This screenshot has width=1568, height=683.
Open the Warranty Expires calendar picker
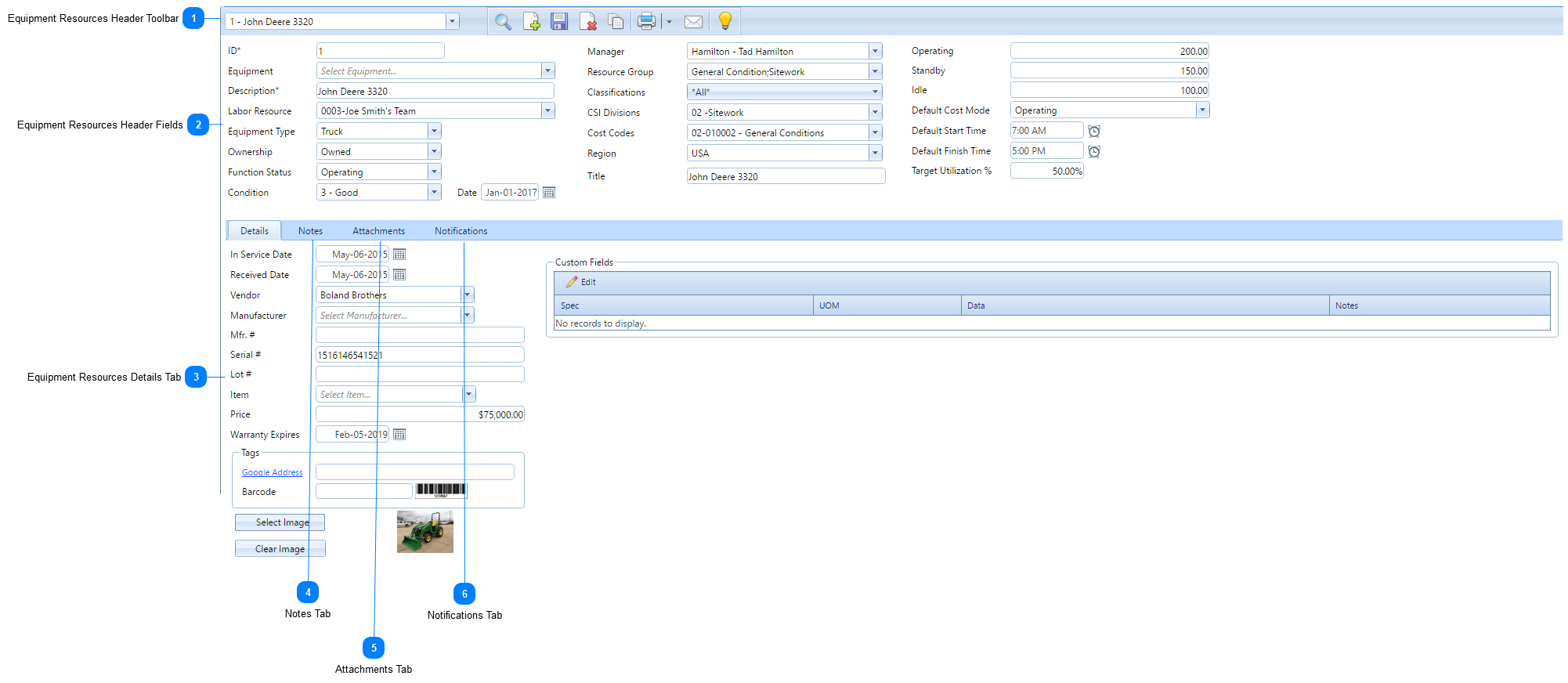[399, 435]
